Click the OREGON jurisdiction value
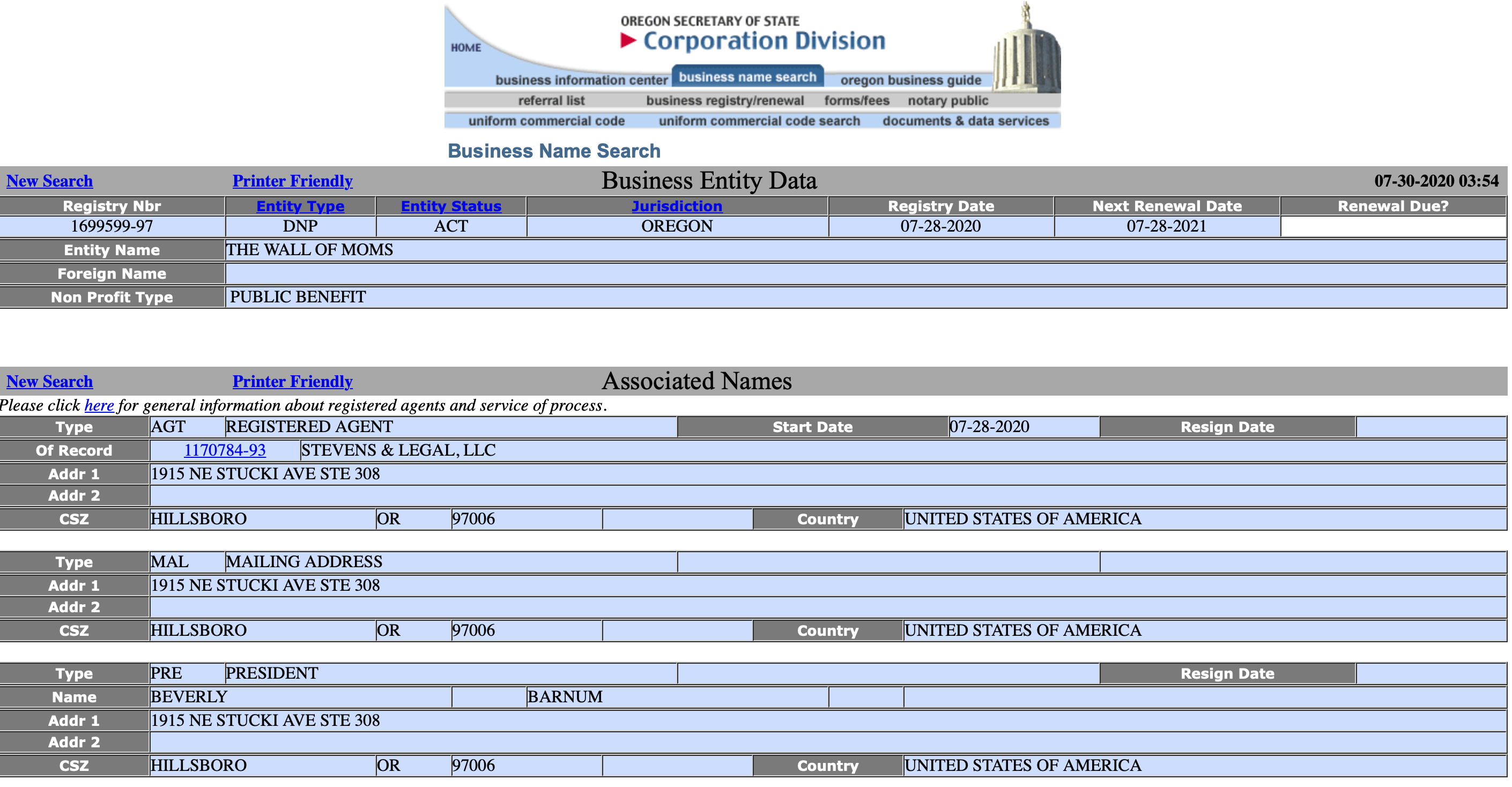This screenshot has width=1512, height=787. 677,226
